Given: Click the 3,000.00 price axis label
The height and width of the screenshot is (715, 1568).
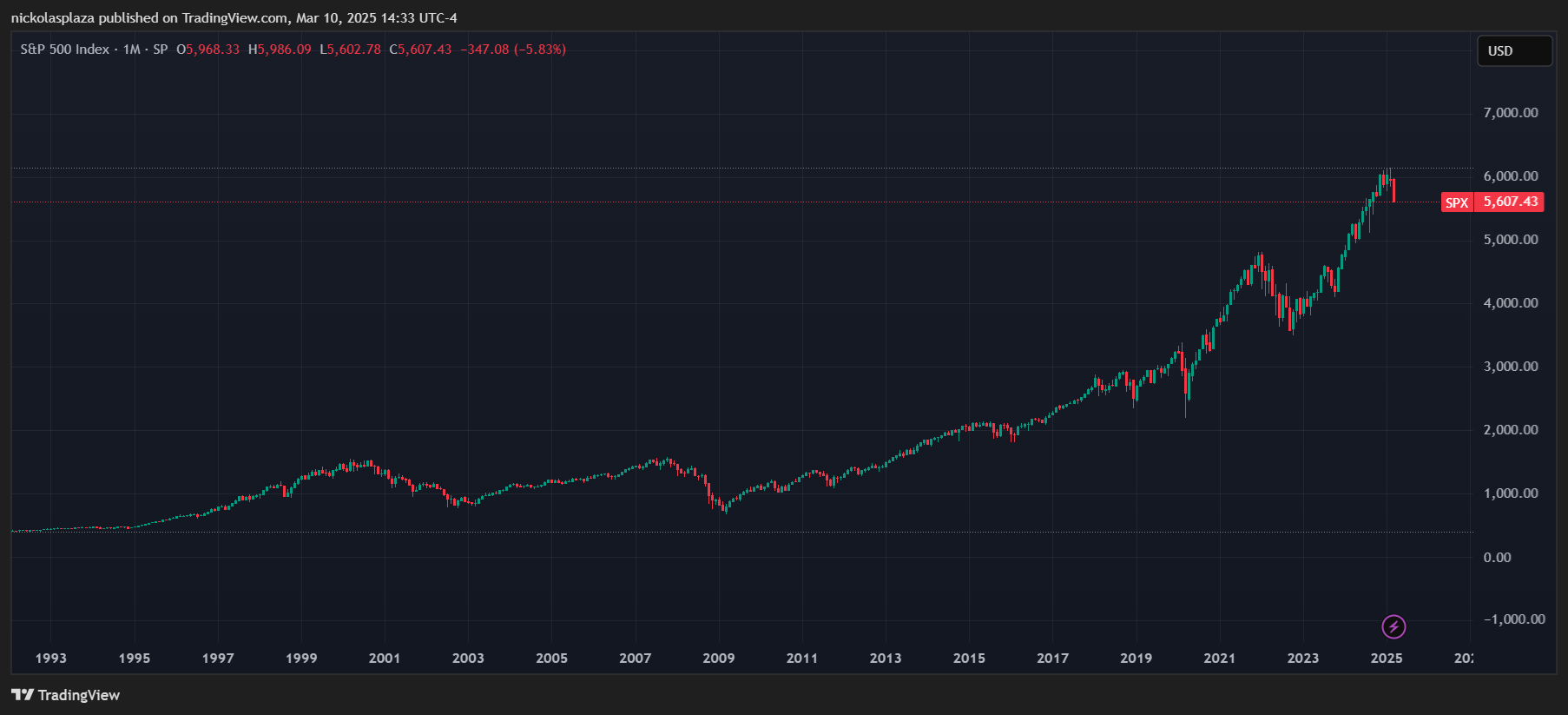Looking at the screenshot, I should pos(1511,367).
